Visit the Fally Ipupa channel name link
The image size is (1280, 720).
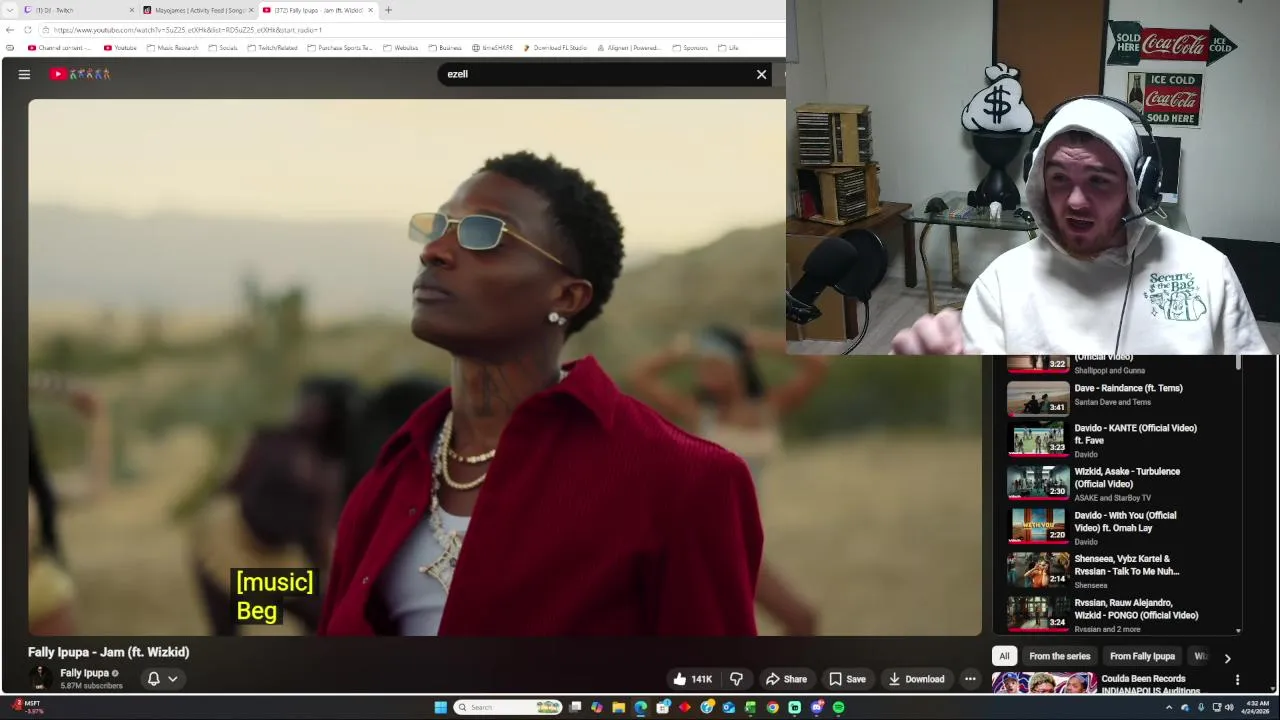click(84, 673)
